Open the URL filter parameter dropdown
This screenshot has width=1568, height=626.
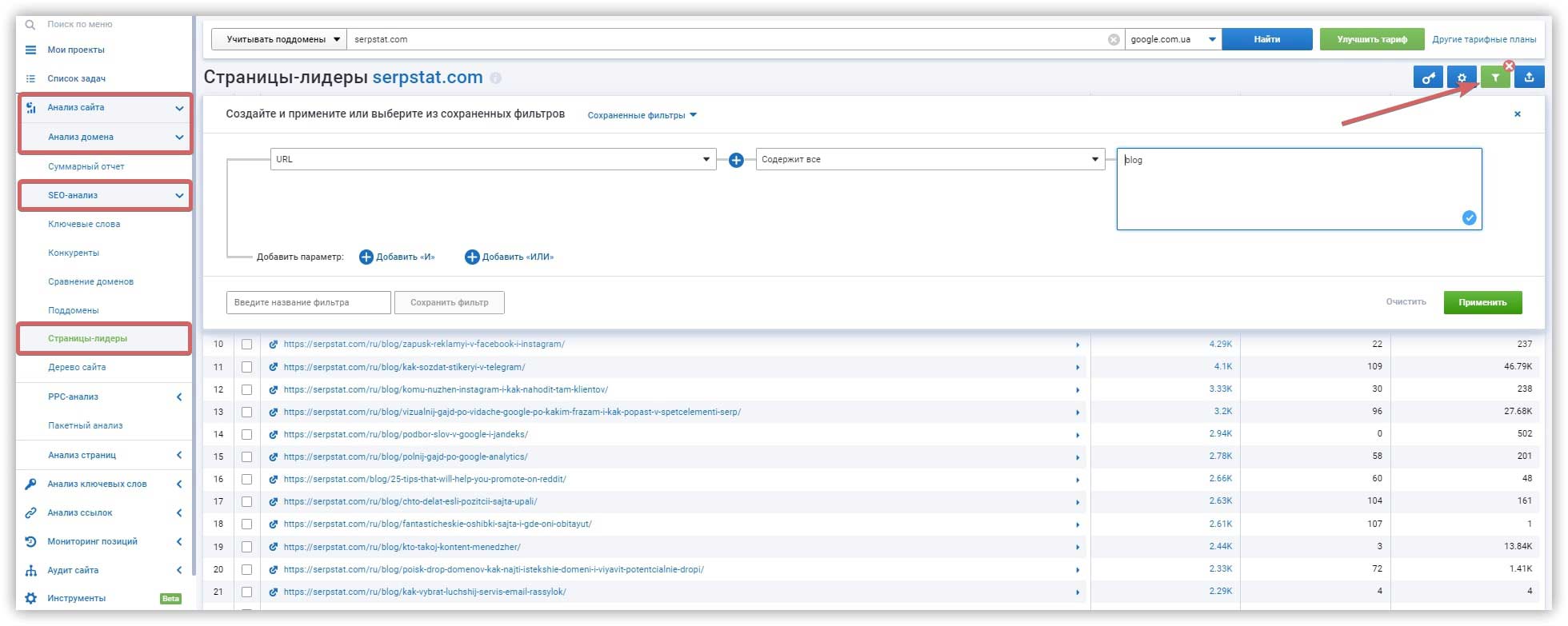[x=493, y=159]
